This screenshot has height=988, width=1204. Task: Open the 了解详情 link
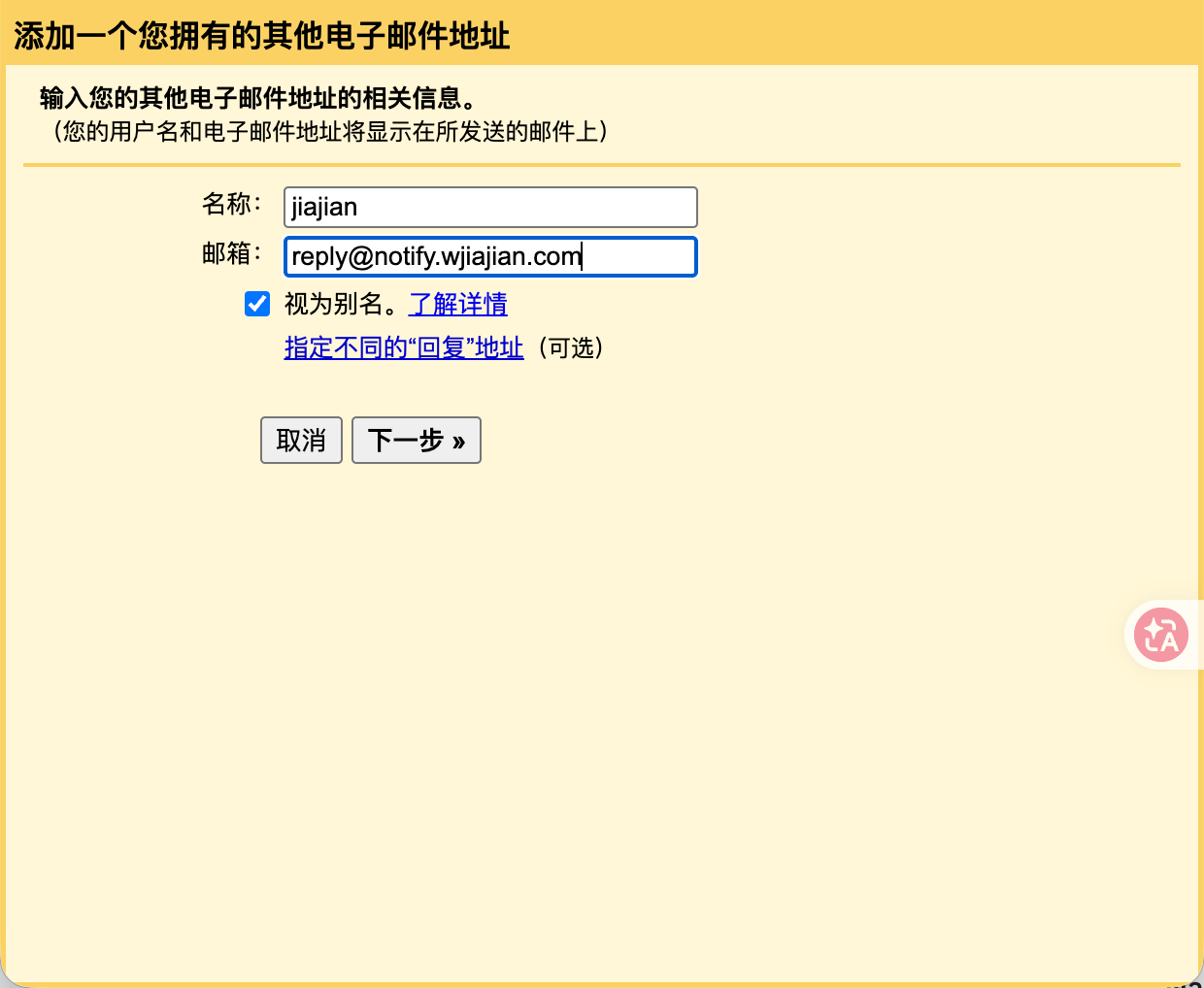click(458, 304)
